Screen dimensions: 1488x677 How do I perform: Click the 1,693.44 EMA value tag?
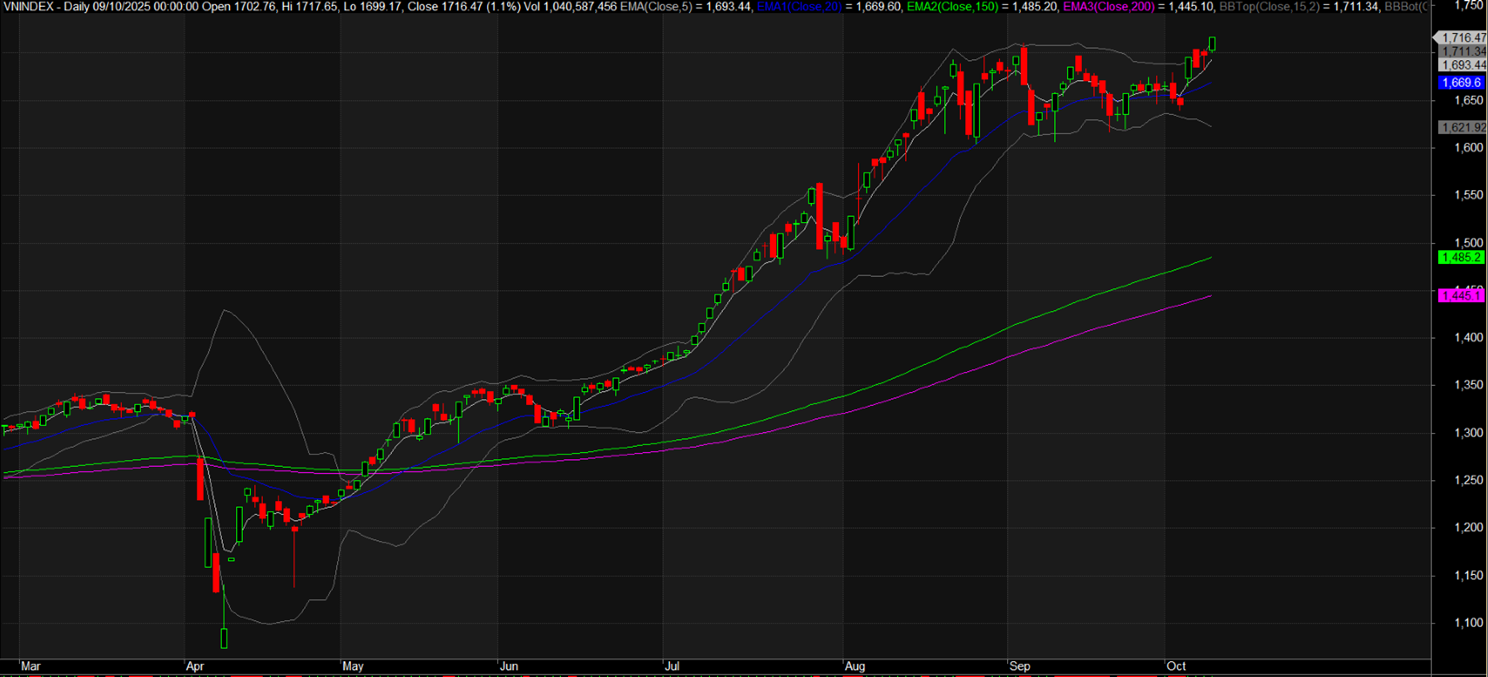tap(1461, 64)
